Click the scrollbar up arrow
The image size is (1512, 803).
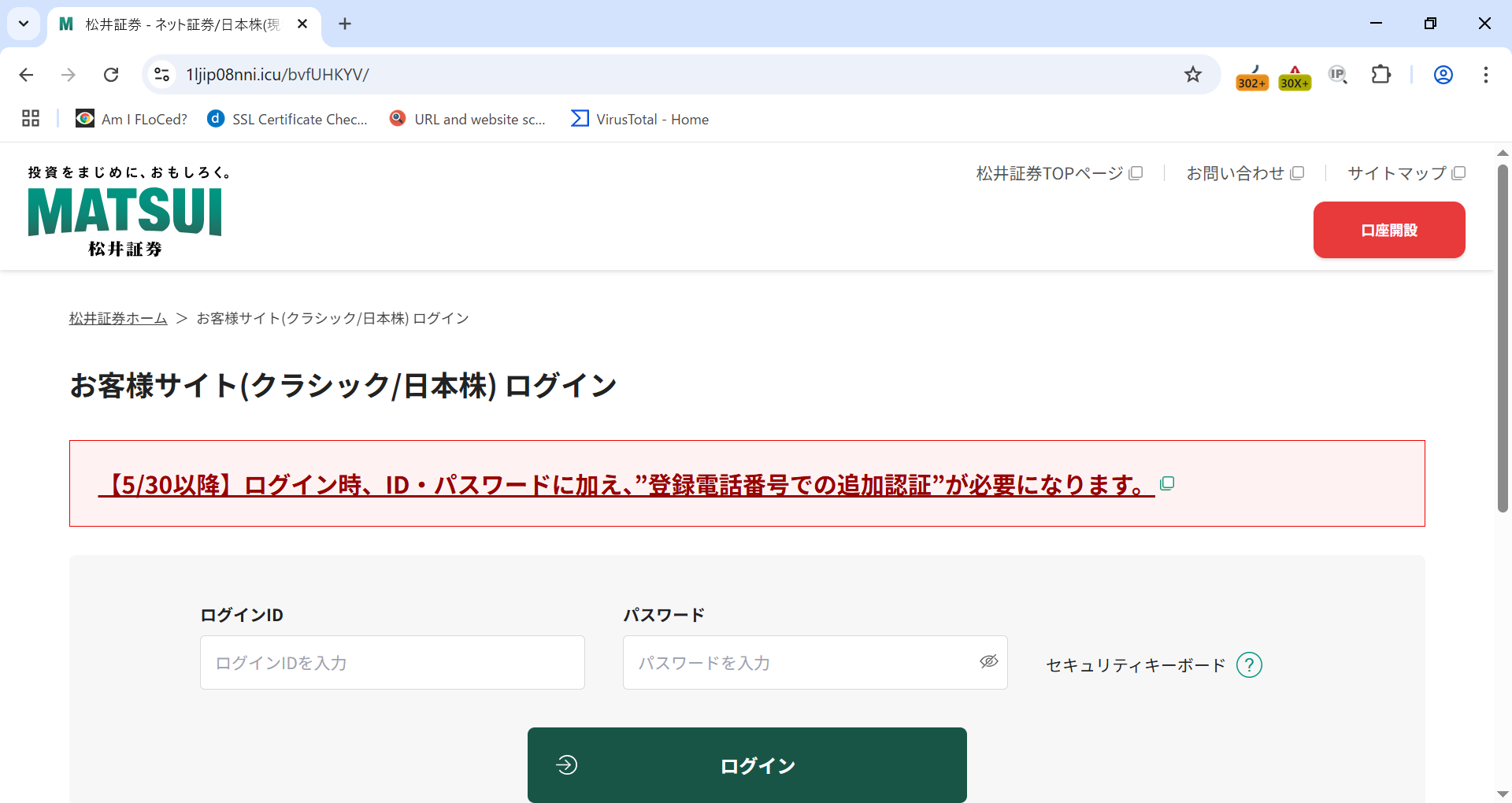coord(1503,153)
